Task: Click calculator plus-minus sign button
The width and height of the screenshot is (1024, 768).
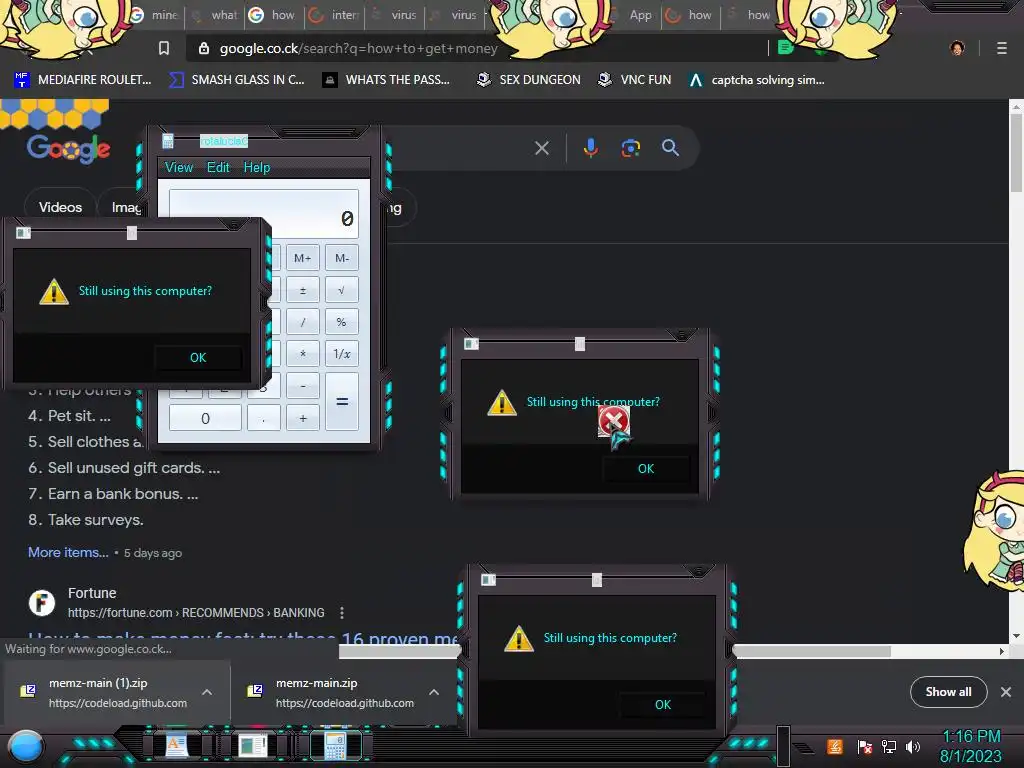Action: tap(302, 290)
